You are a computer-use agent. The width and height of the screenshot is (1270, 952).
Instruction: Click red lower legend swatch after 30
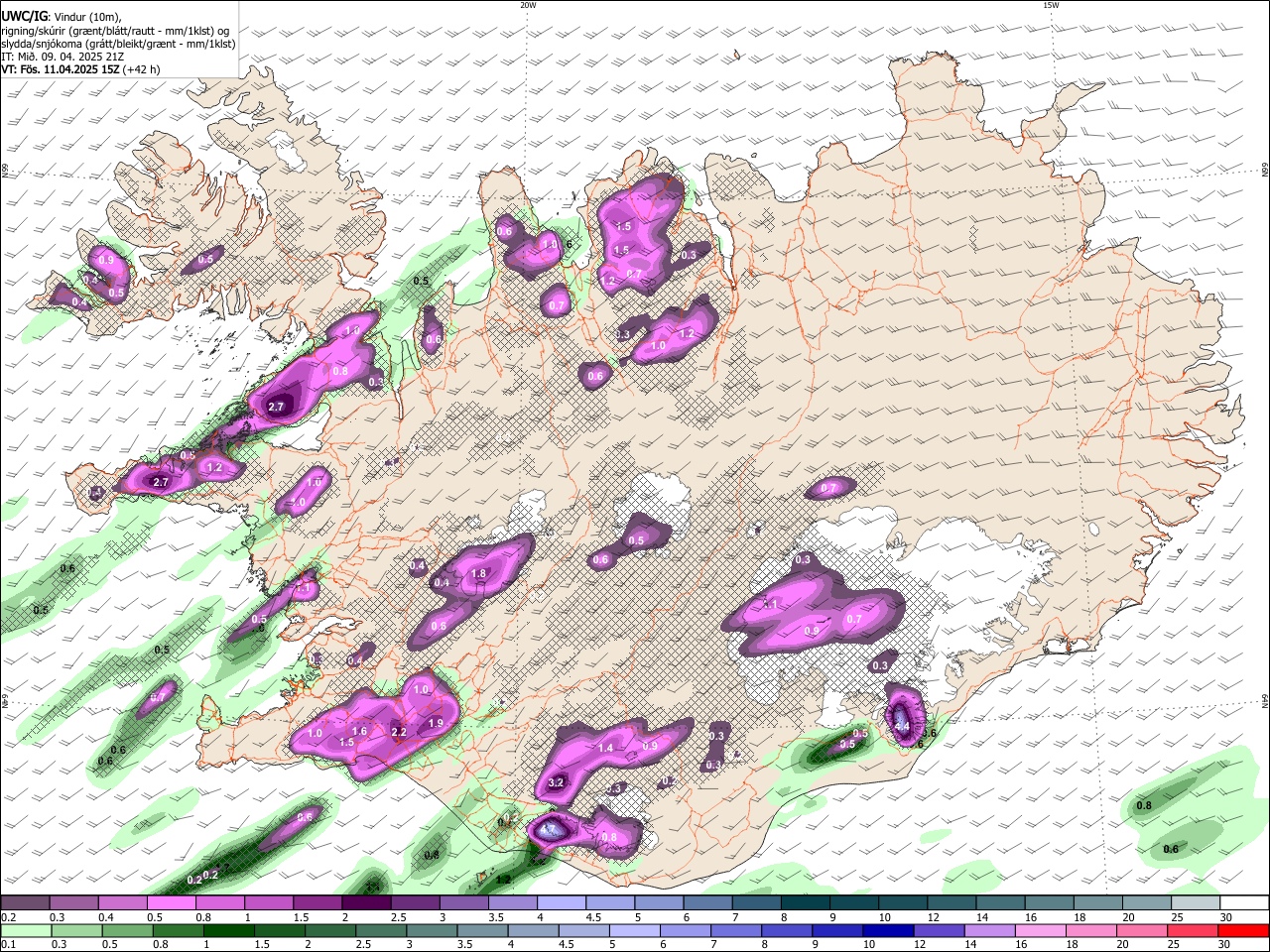(x=1243, y=931)
